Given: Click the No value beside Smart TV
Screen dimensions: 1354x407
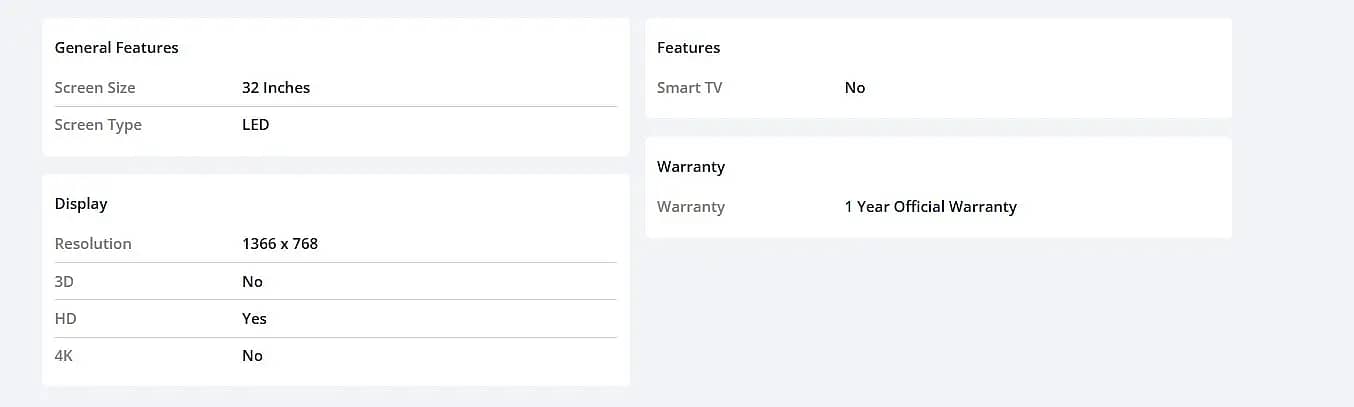Looking at the screenshot, I should click(855, 87).
